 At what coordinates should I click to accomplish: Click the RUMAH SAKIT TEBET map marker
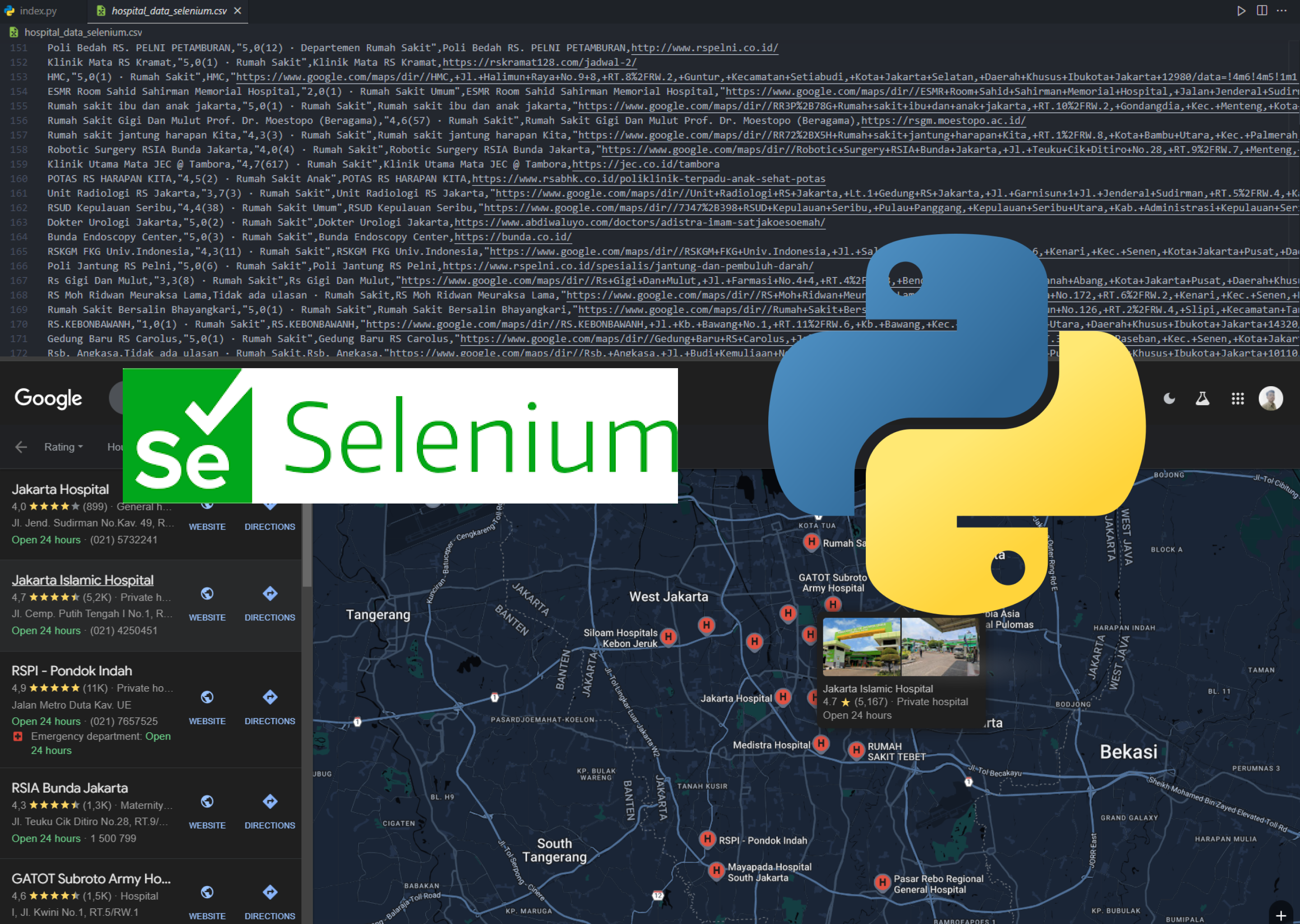pos(856,750)
